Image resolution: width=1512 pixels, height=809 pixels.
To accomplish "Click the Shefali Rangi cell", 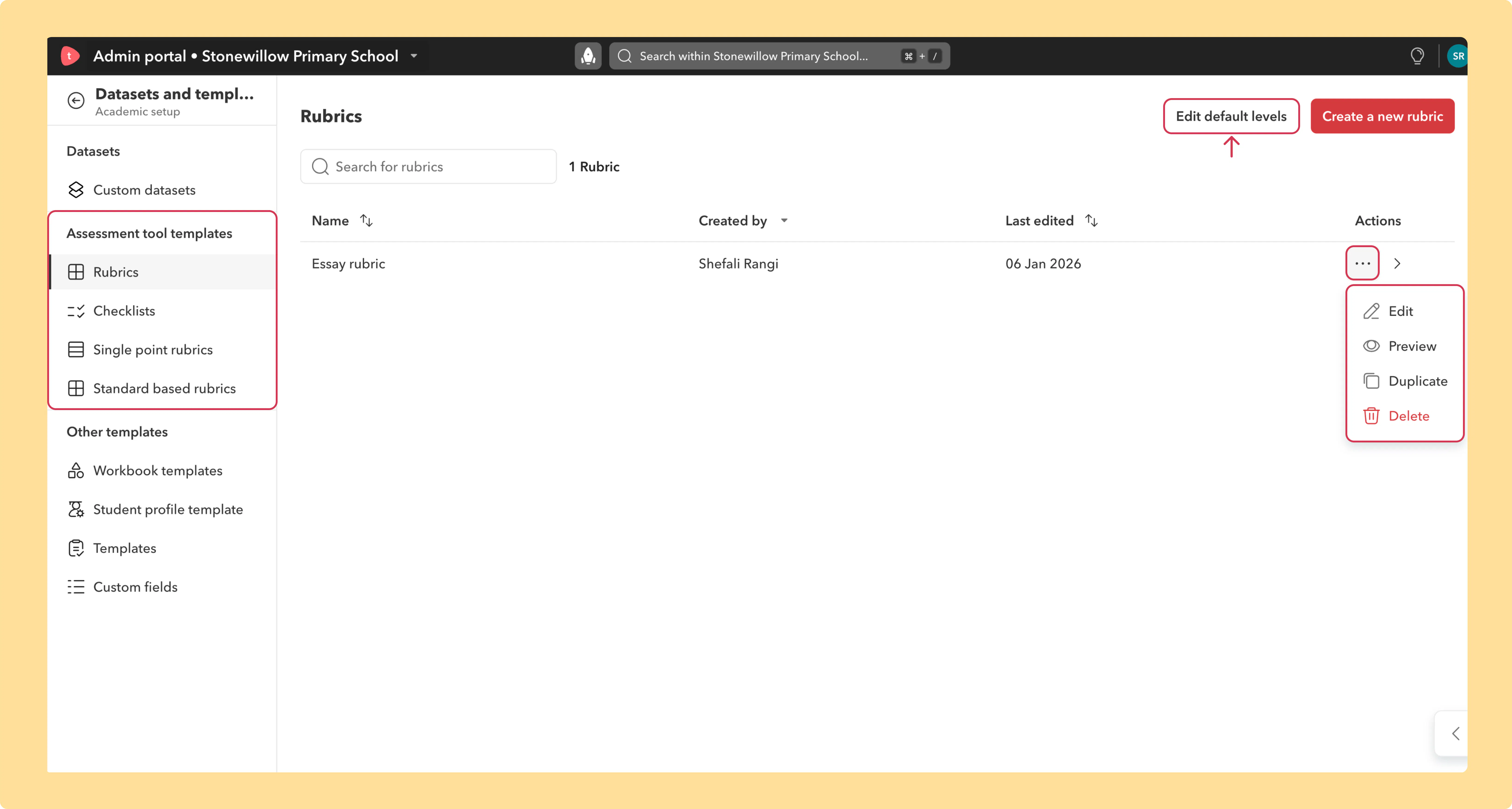I will coord(738,264).
